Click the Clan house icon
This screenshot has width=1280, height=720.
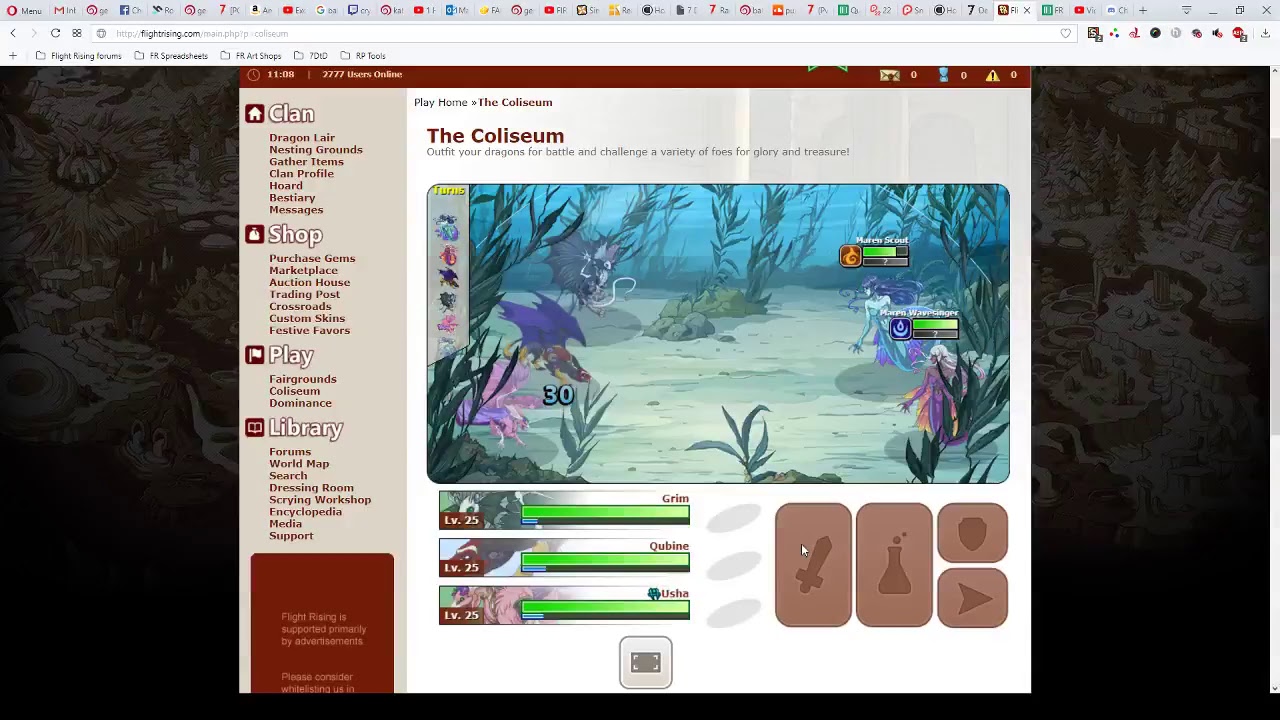[x=255, y=114]
